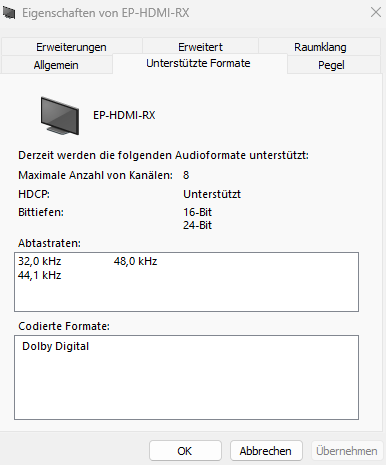The width and height of the screenshot is (386, 465).
Task: Select 32,0 kHz in Abtastraten list
Action: (40, 261)
